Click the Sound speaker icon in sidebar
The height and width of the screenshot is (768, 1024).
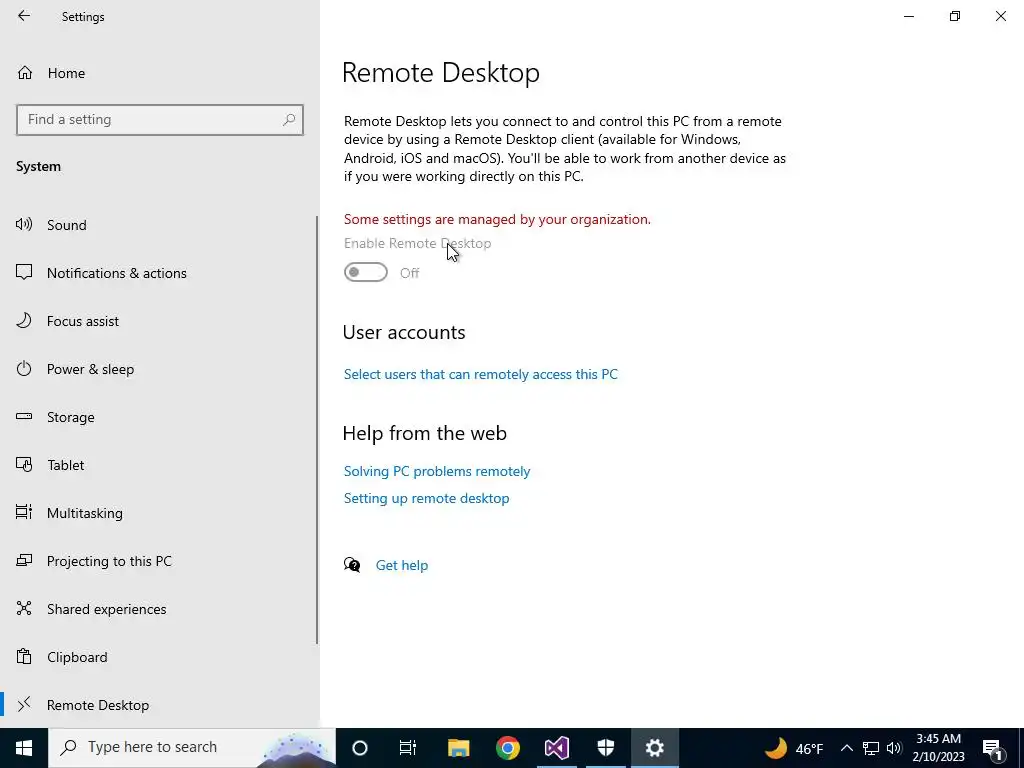click(24, 225)
